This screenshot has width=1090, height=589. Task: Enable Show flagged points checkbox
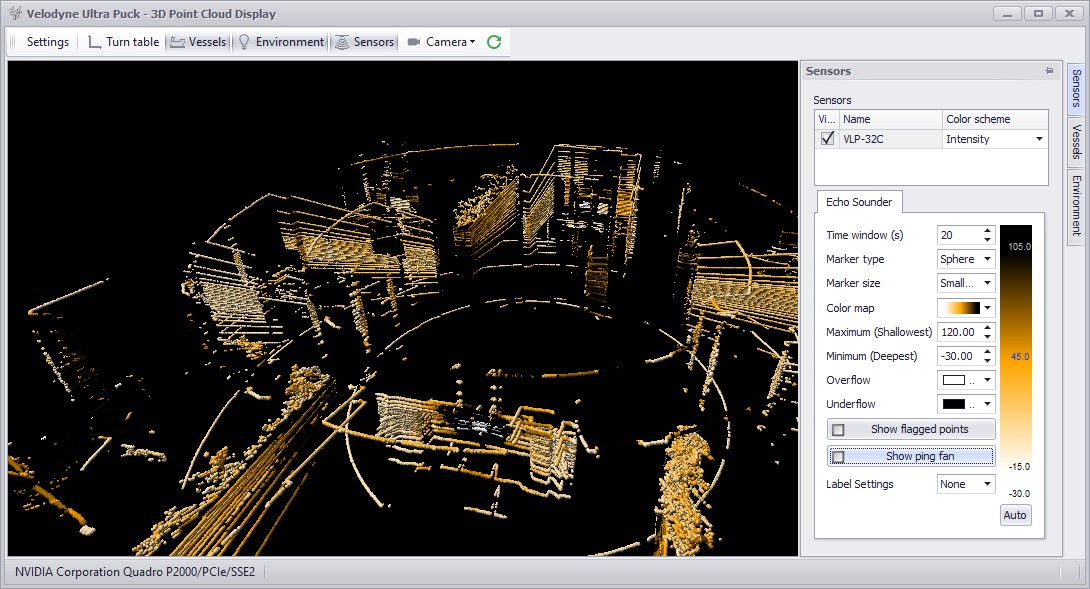[839, 430]
